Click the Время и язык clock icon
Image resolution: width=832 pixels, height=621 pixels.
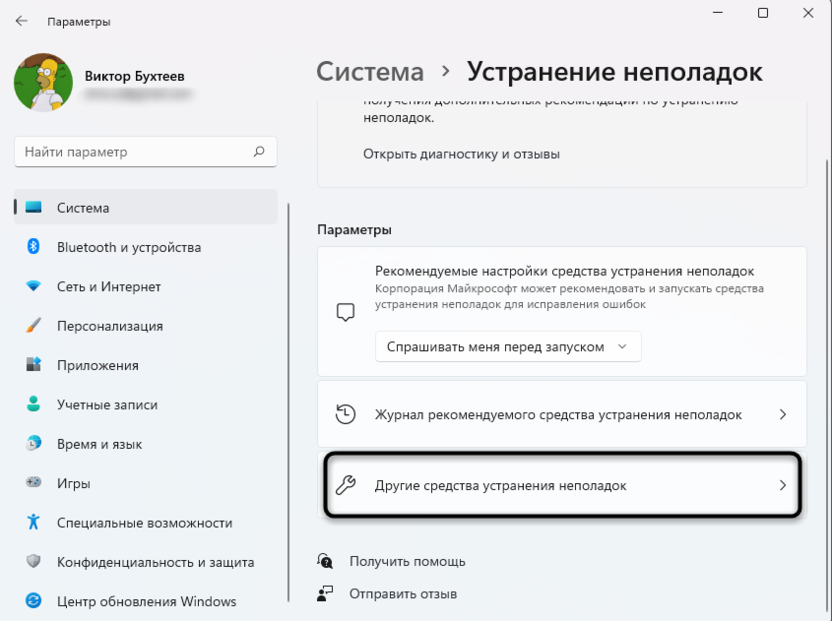pos(33,443)
